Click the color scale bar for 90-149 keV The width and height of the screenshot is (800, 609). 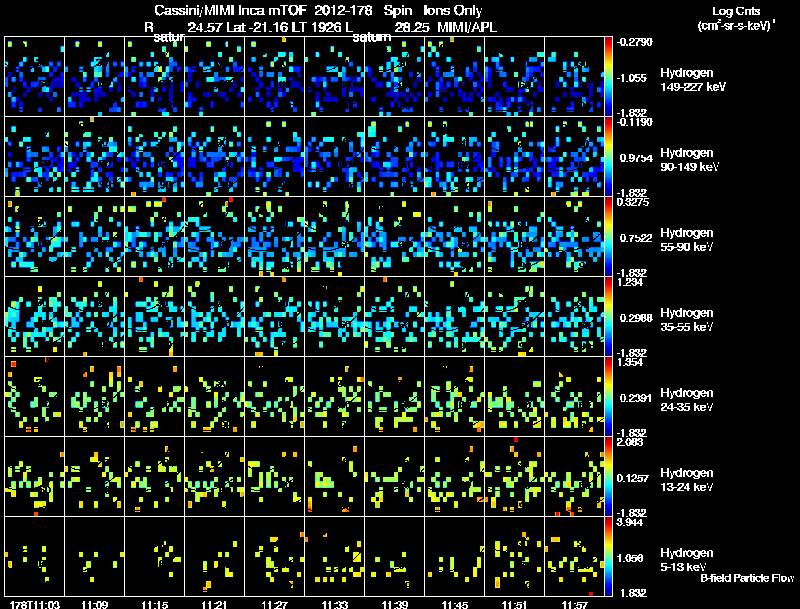click(608, 157)
